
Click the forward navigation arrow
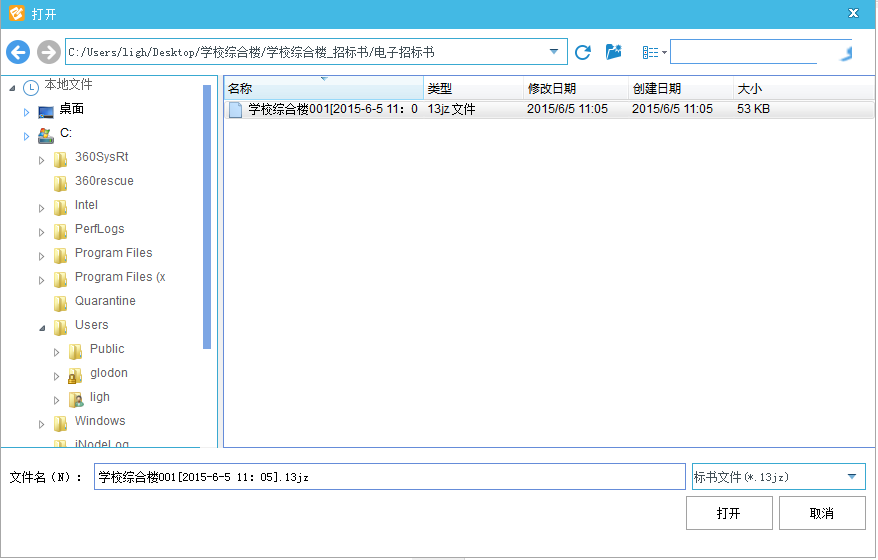(x=48, y=52)
